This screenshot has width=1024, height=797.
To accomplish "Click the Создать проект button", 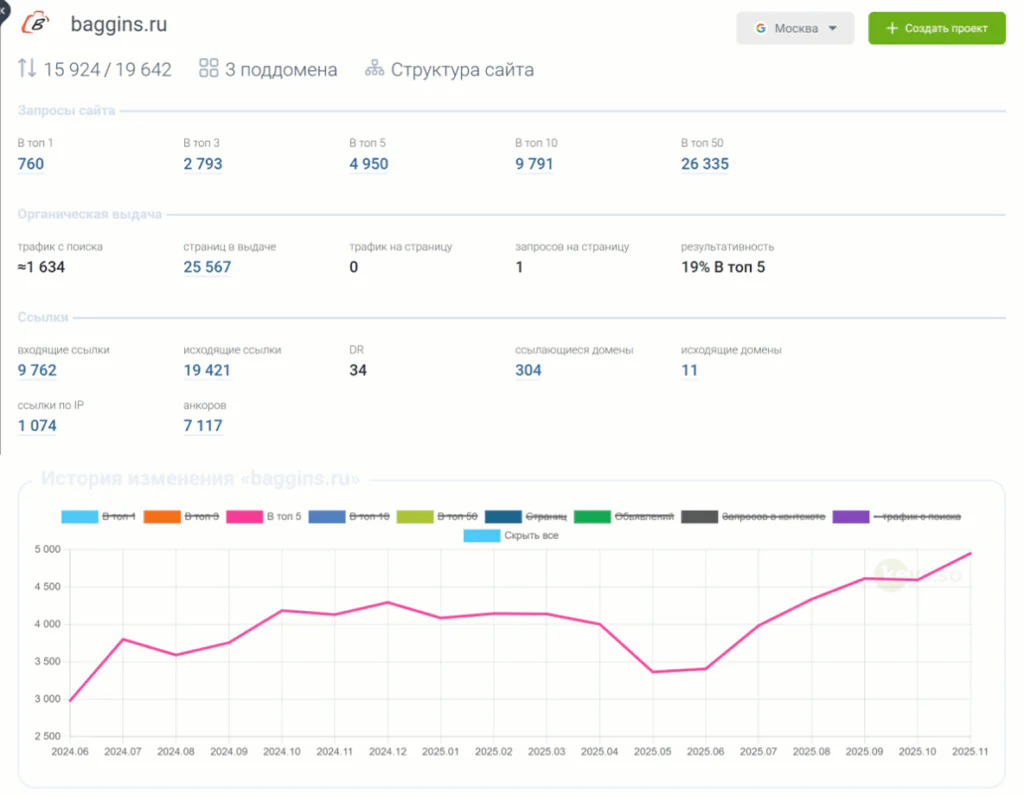I will 936,28.
